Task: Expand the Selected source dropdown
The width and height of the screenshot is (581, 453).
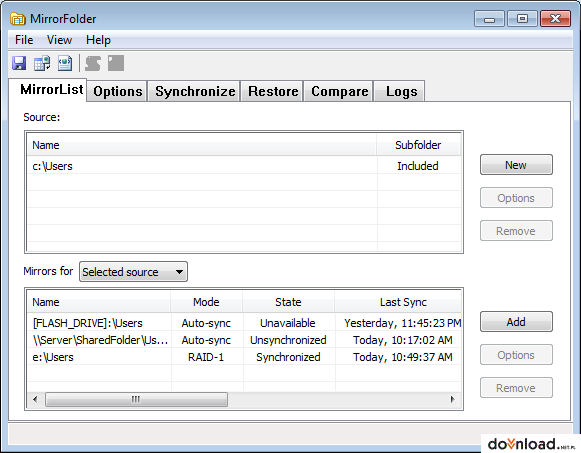Action: [133, 272]
